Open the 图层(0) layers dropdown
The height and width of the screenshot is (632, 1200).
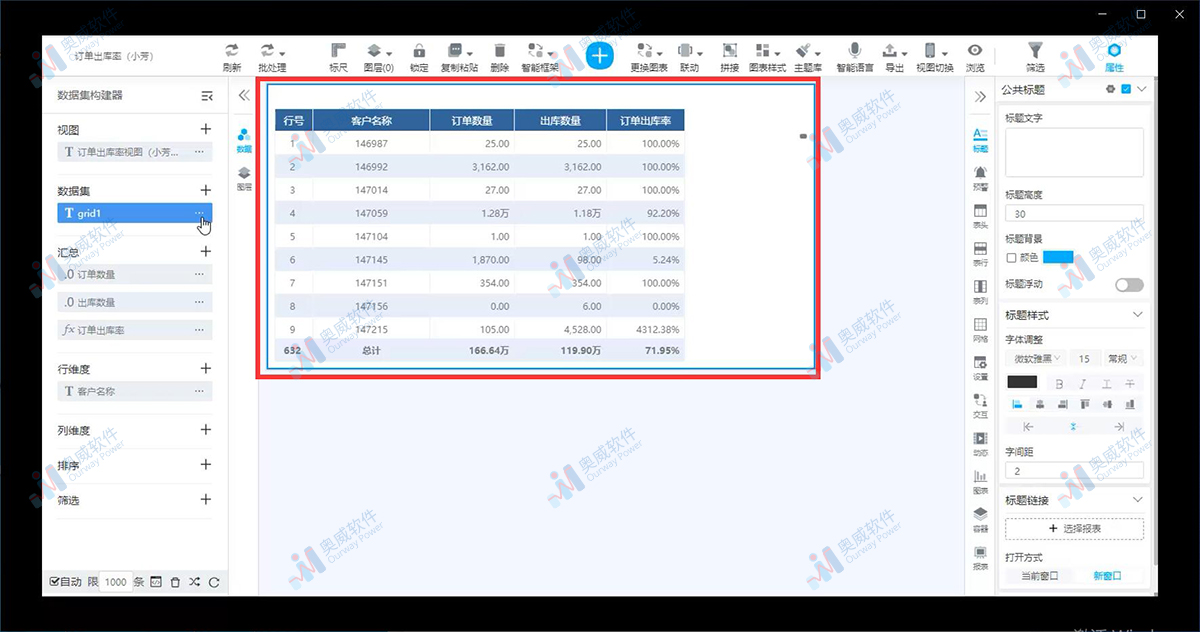pos(378,57)
